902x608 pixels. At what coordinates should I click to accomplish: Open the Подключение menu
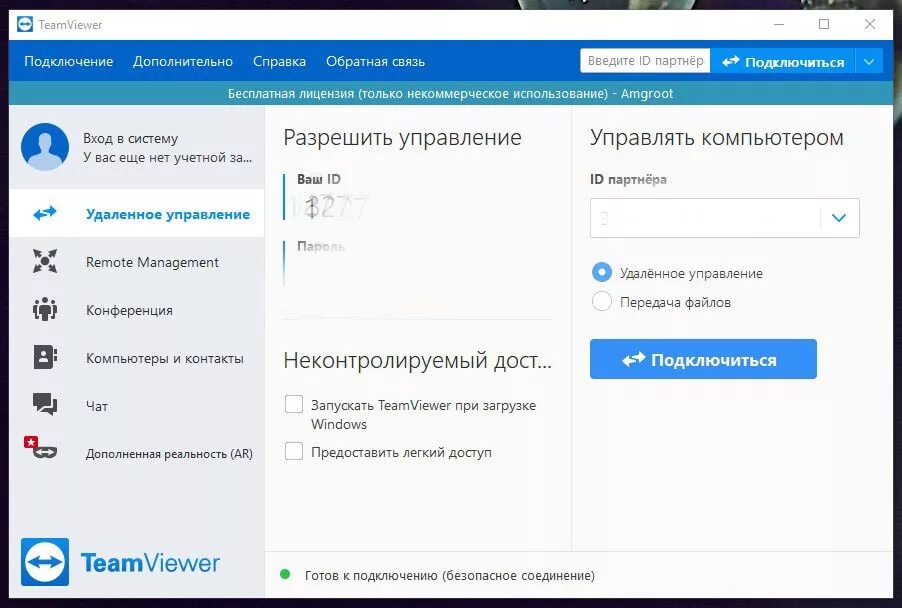pyautogui.click(x=68, y=62)
